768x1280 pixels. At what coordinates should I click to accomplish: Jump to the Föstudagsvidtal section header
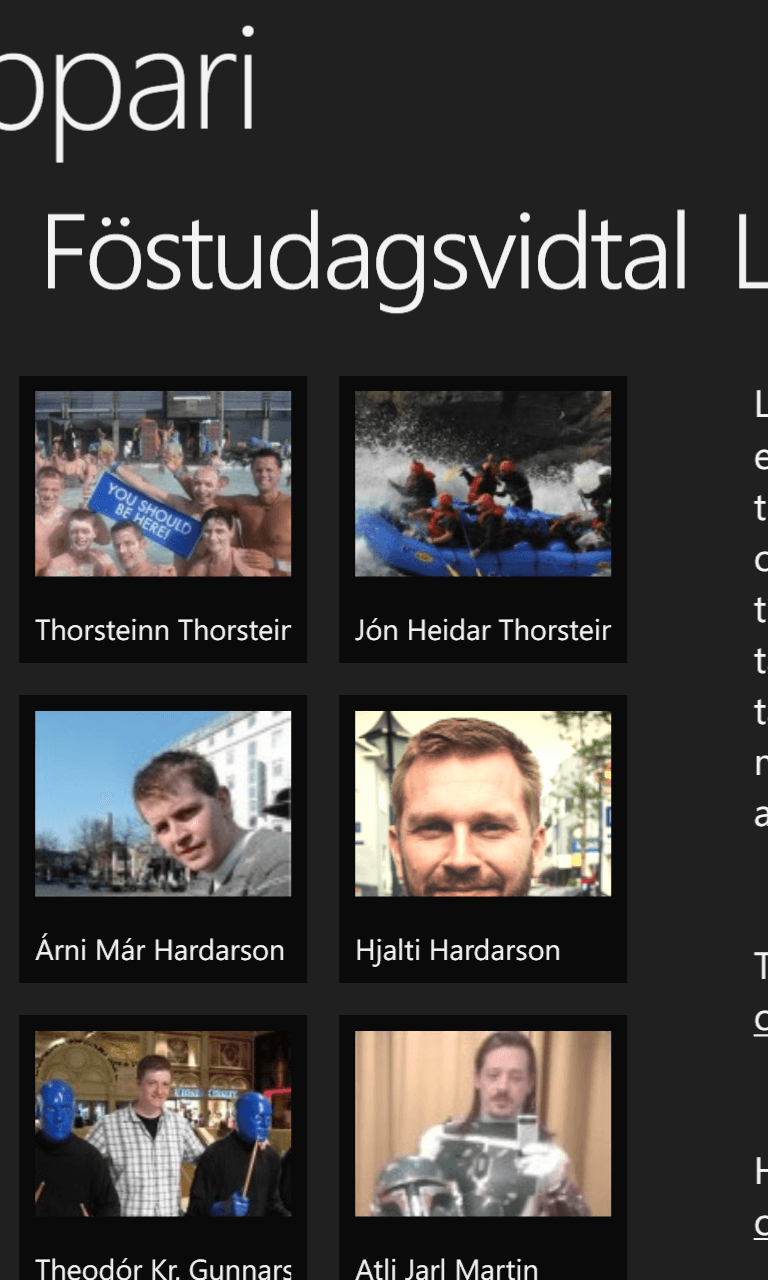click(x=365, y=255)
